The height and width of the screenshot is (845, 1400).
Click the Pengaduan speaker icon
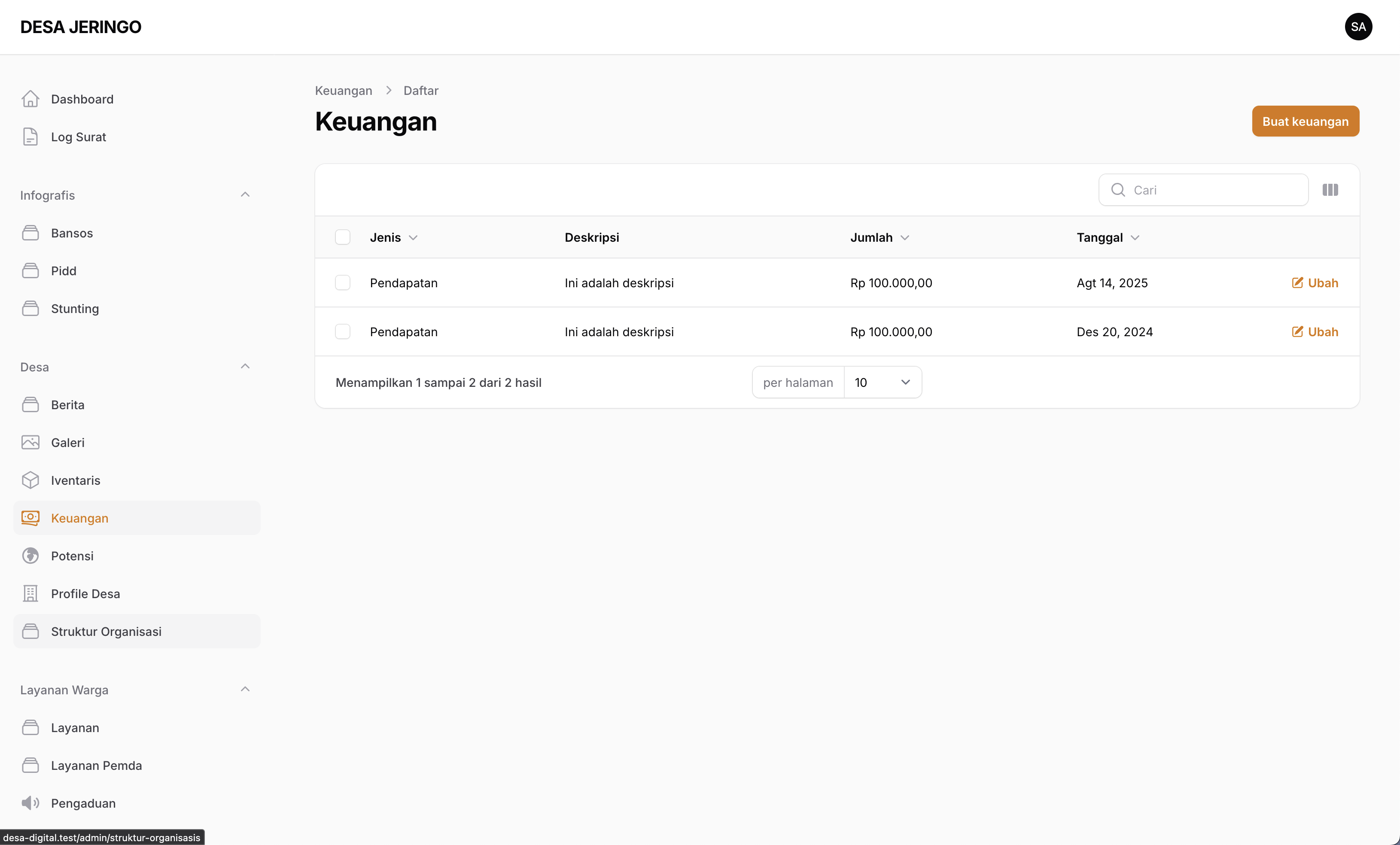[30, 803]
